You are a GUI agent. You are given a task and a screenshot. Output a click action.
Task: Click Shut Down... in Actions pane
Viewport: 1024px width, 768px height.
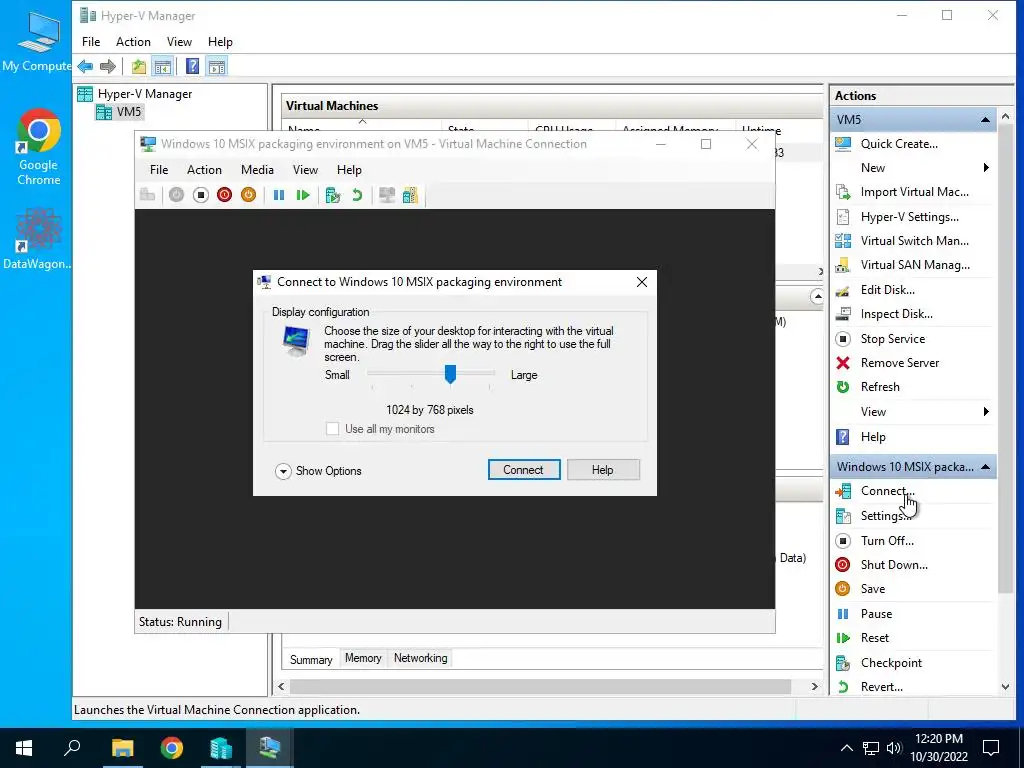click(894, 565)
